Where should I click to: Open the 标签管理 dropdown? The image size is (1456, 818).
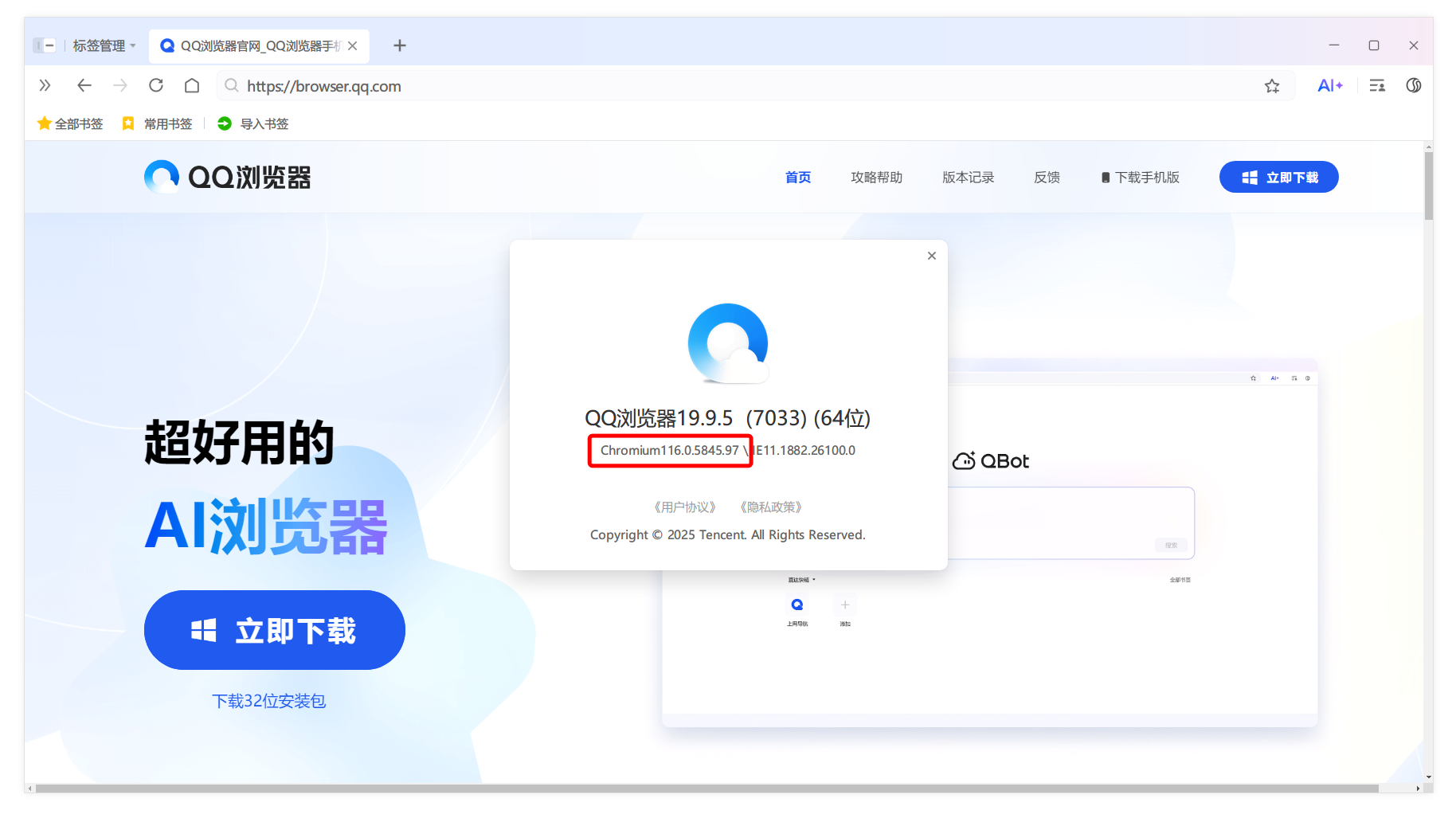click(102, 45)
